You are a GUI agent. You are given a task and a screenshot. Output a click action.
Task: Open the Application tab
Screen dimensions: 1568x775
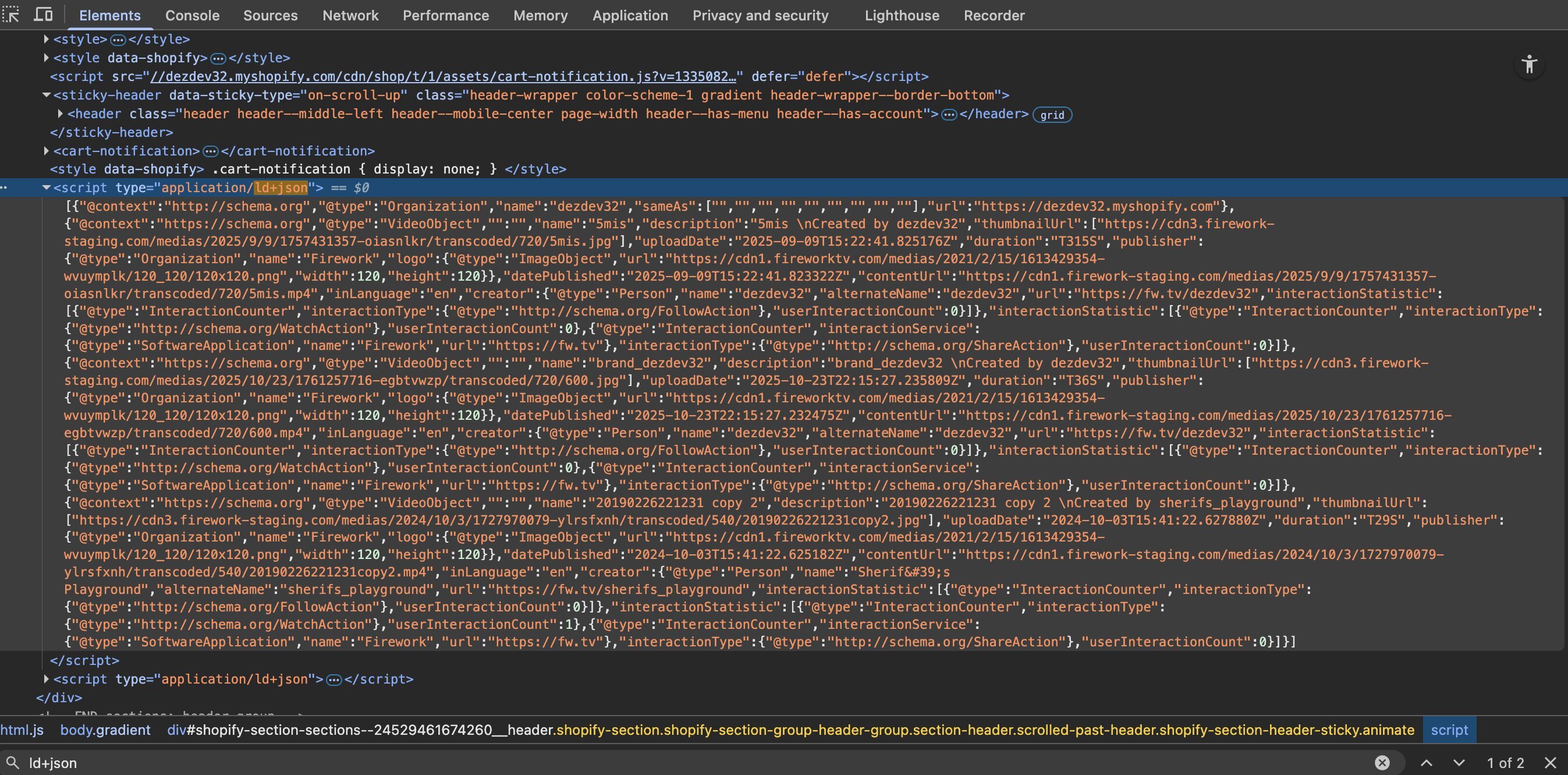click(630, 15)
